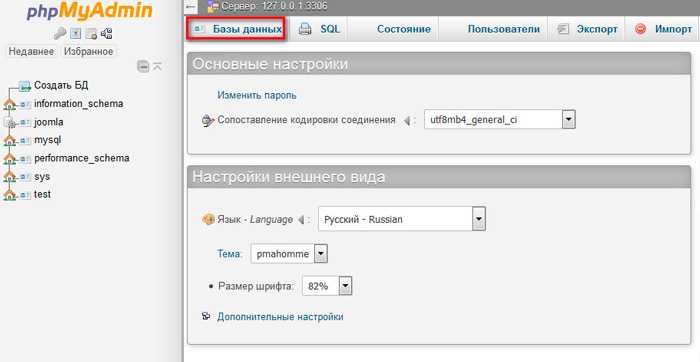This screenshot has height=362, width=700.
Task: Open the Недавнее tables list
Action: (31, 51)
